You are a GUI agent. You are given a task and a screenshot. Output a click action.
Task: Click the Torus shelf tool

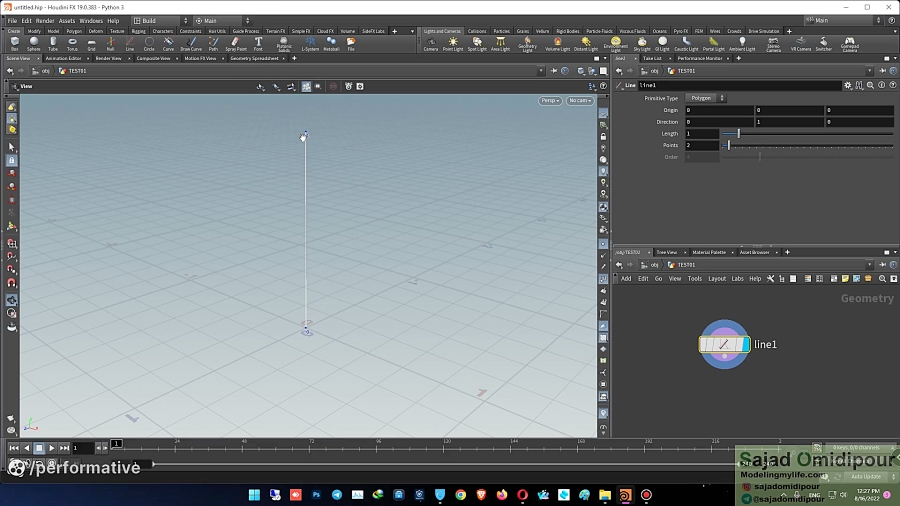[x=72, y=43]
